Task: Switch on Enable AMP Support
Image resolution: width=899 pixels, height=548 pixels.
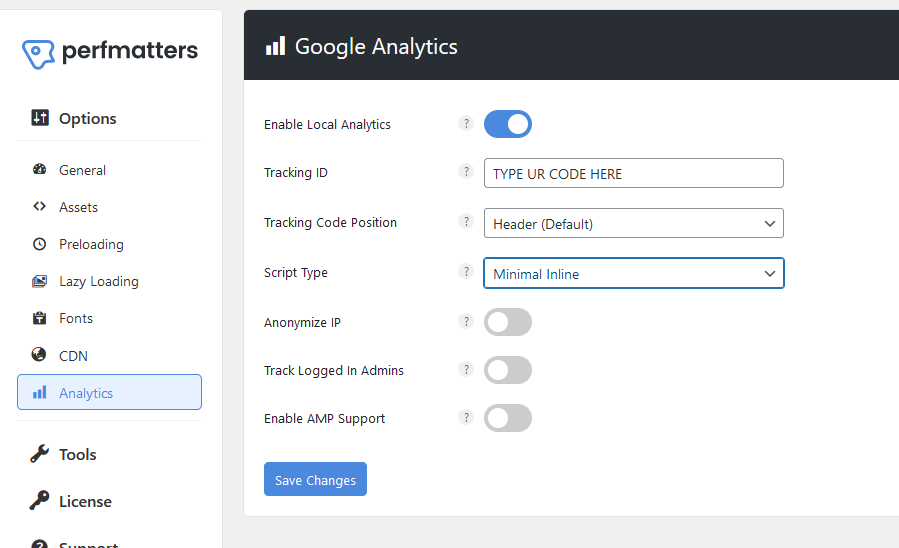Action: (508, 418)
